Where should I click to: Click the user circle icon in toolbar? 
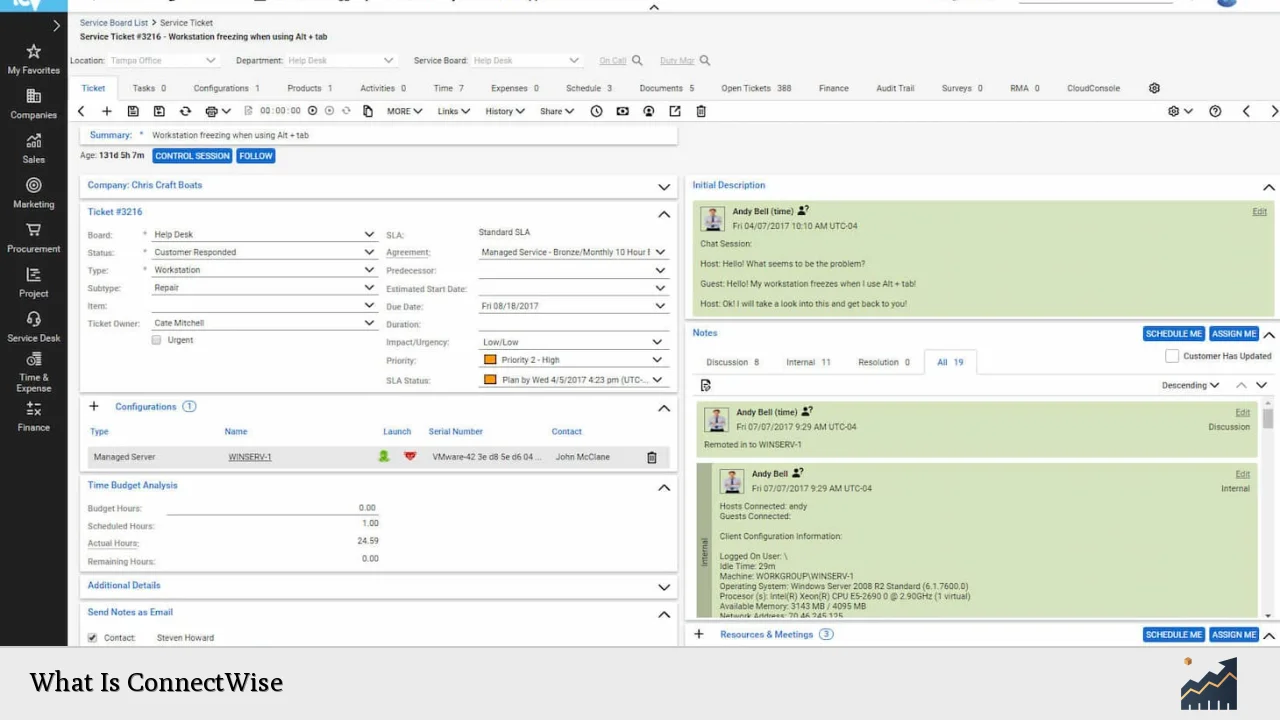649,111
